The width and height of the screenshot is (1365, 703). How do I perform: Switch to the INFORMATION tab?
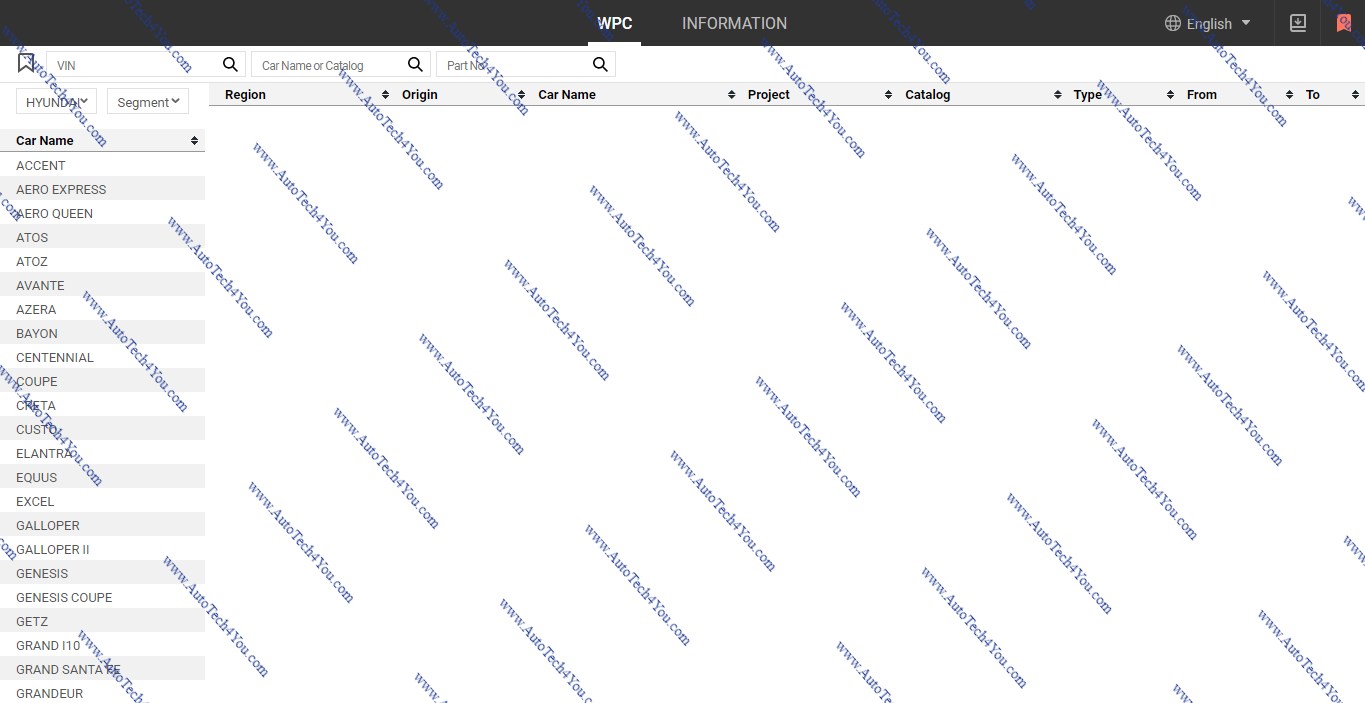[734, 24]
